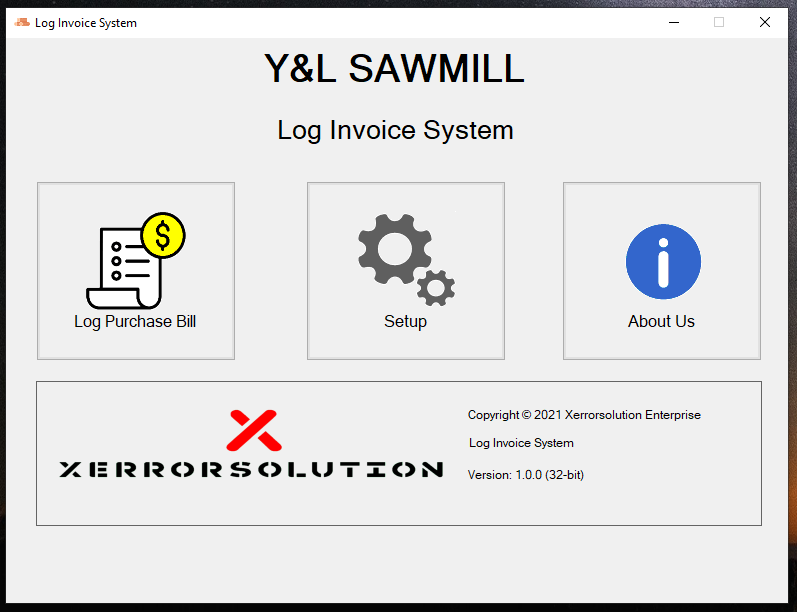This screenshot has width=797, height=612.
Task: Click the small gear beside the large gear
Action: (436, 288)
